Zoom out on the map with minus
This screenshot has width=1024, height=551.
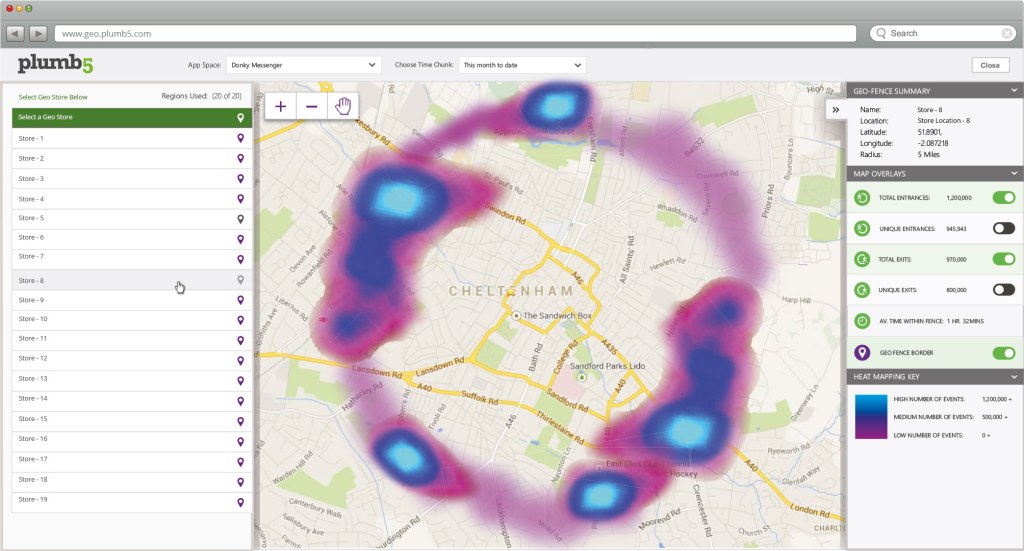312,106
